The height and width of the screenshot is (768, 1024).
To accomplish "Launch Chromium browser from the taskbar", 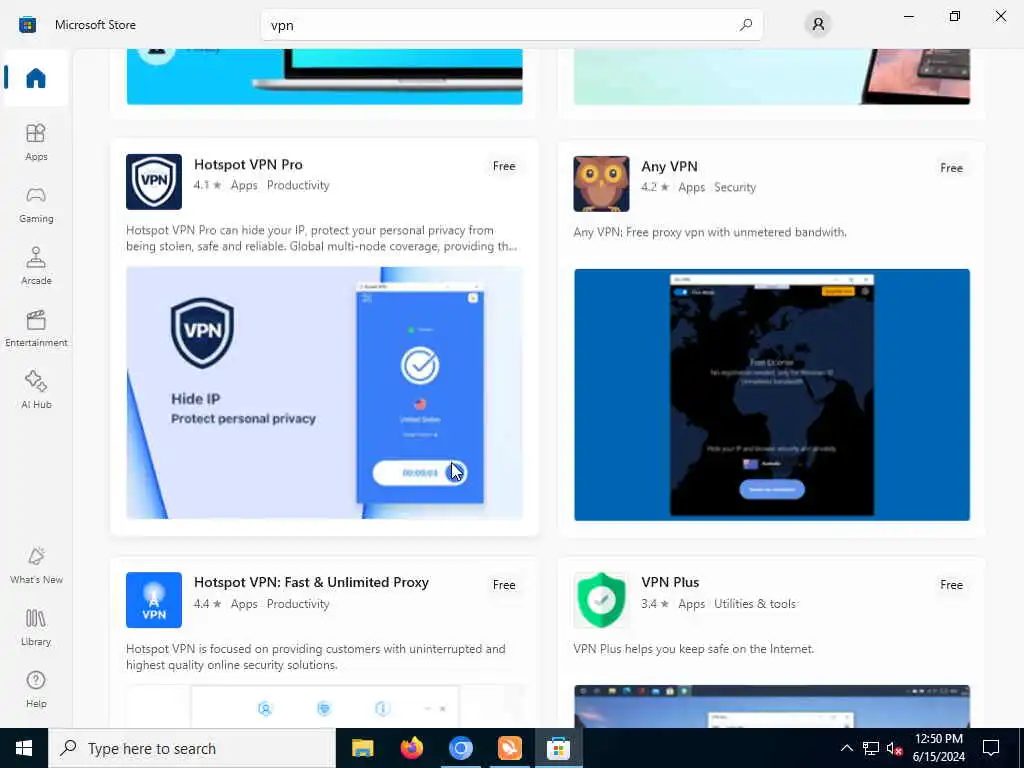I will [460, 748].
